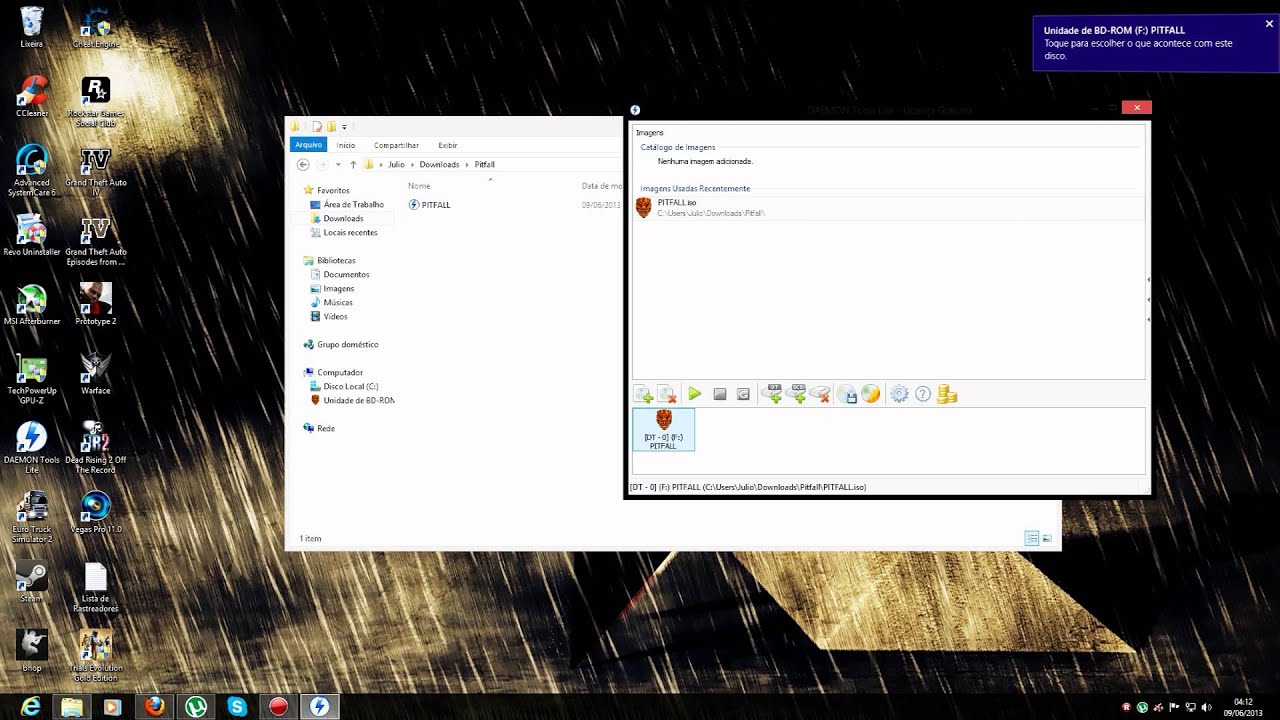Select the CCleaner desktop icon
The width and height of the screenshot is (1280, 720).
32,97
